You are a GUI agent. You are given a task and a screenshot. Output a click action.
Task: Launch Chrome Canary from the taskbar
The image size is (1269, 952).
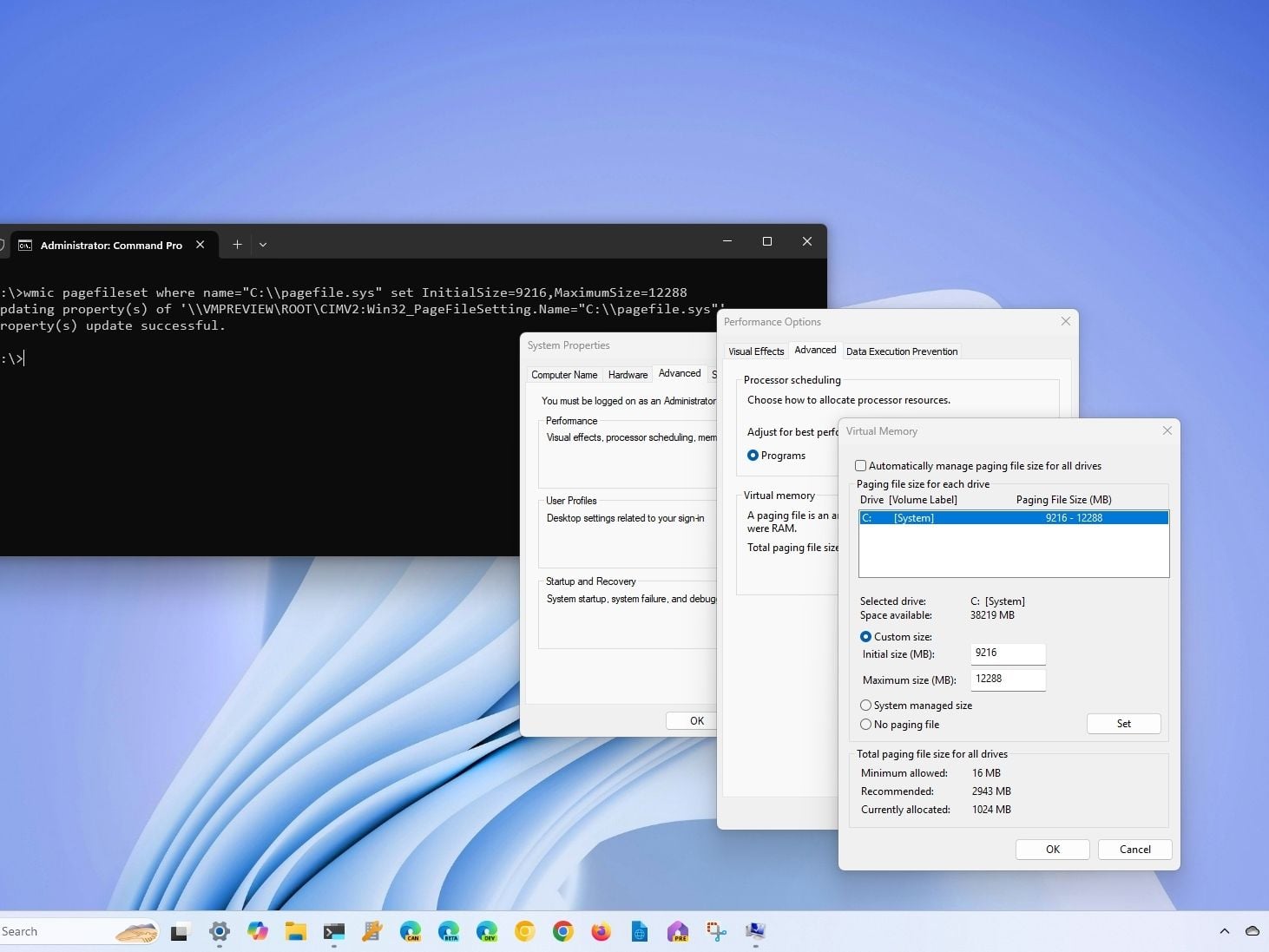525,932
